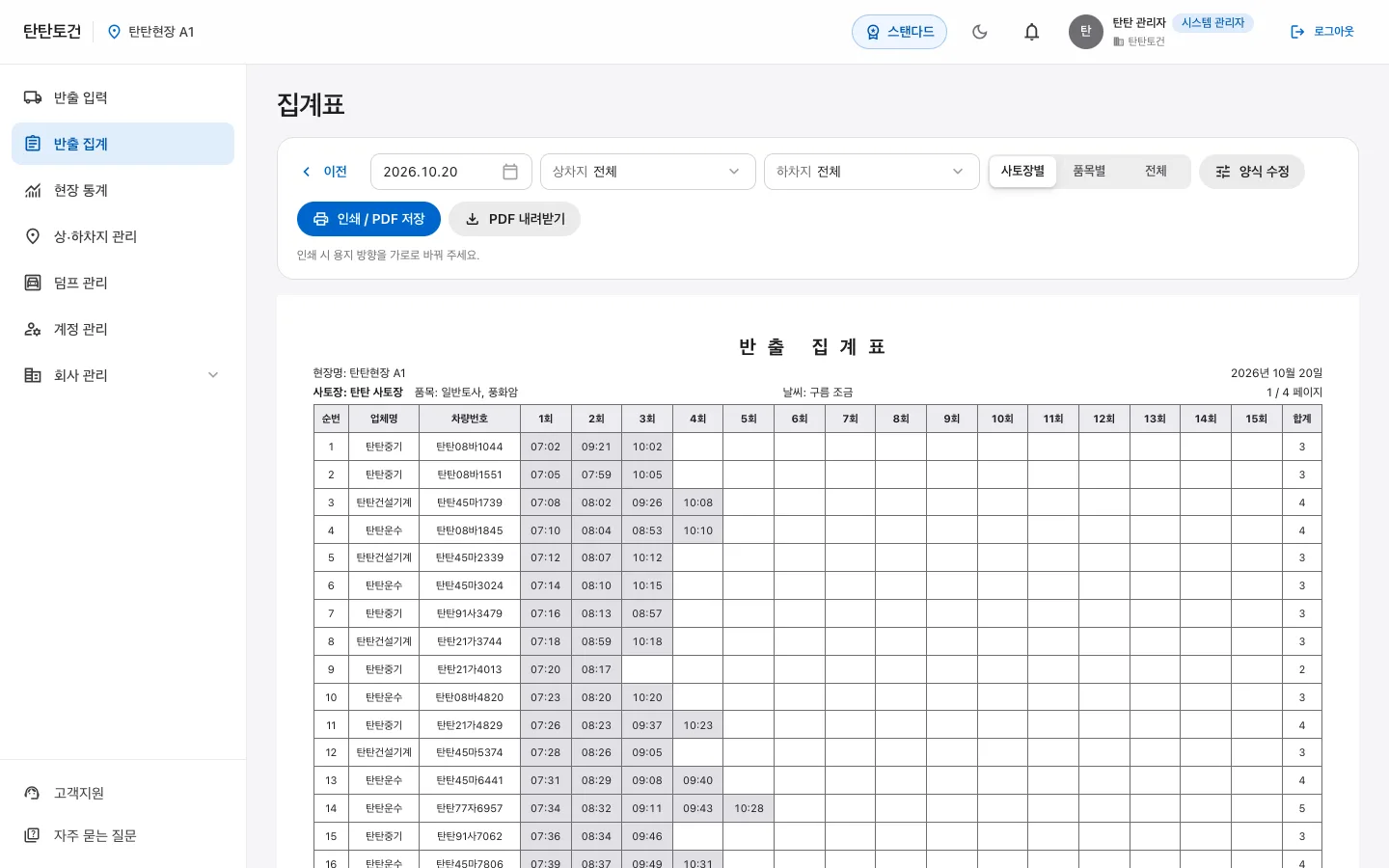This screenshot has height=868, width=1389.
Task: Click vehicle number 탄탄77자6957
Action: coord(470,808)
